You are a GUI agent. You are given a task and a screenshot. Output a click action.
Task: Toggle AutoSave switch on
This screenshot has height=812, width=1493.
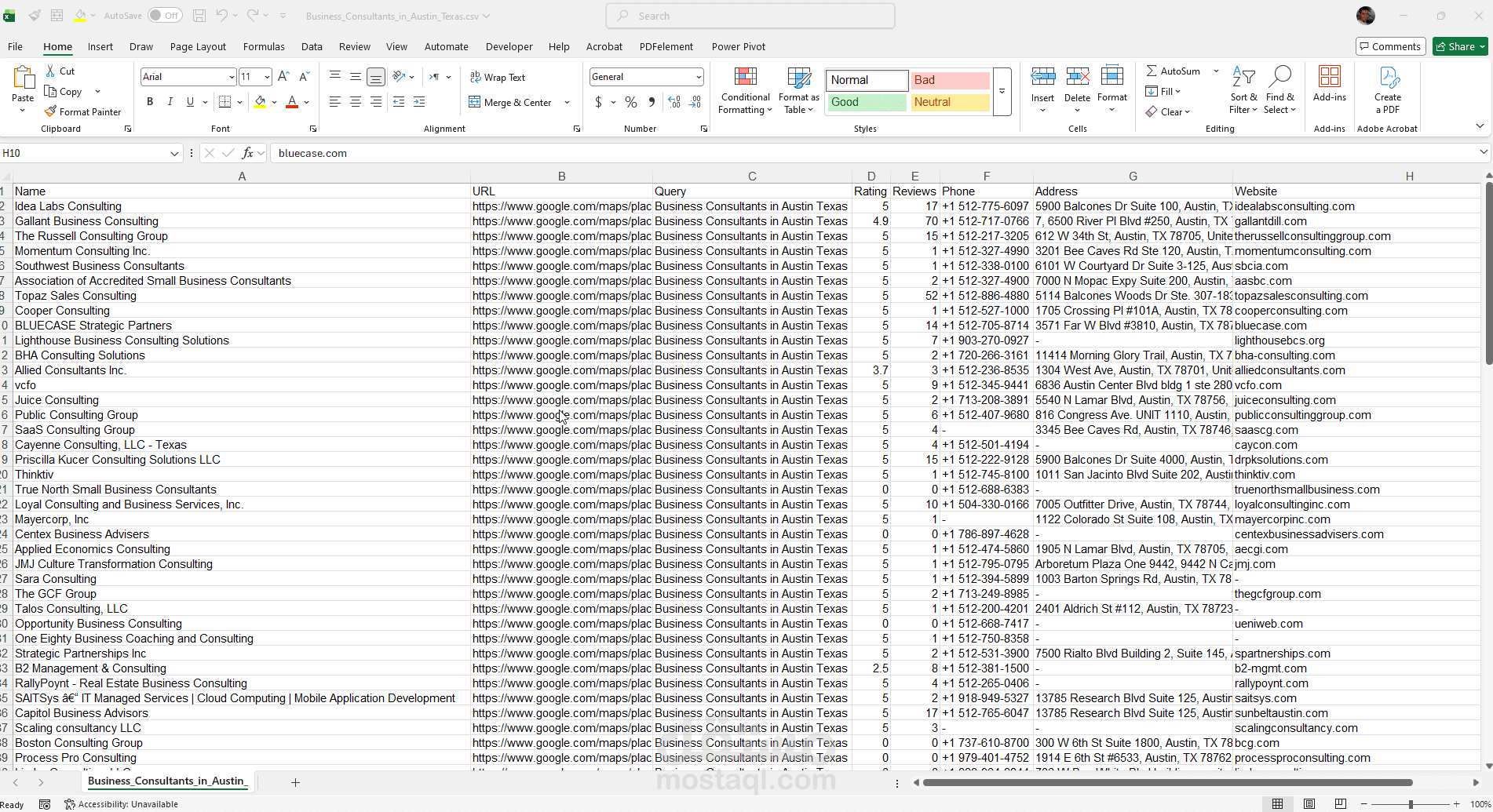165,16
